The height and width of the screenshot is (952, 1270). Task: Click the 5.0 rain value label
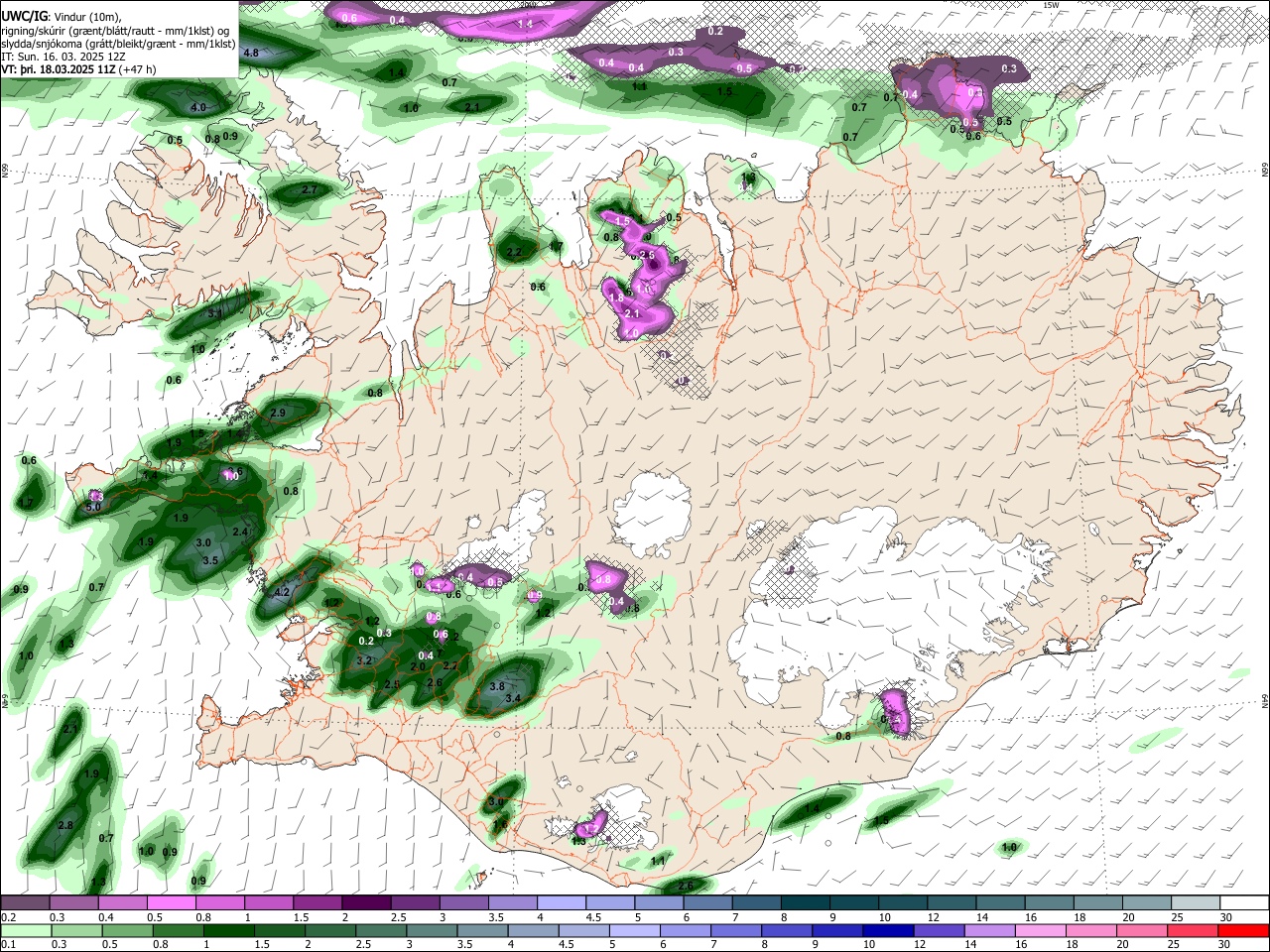coord(94,507)
